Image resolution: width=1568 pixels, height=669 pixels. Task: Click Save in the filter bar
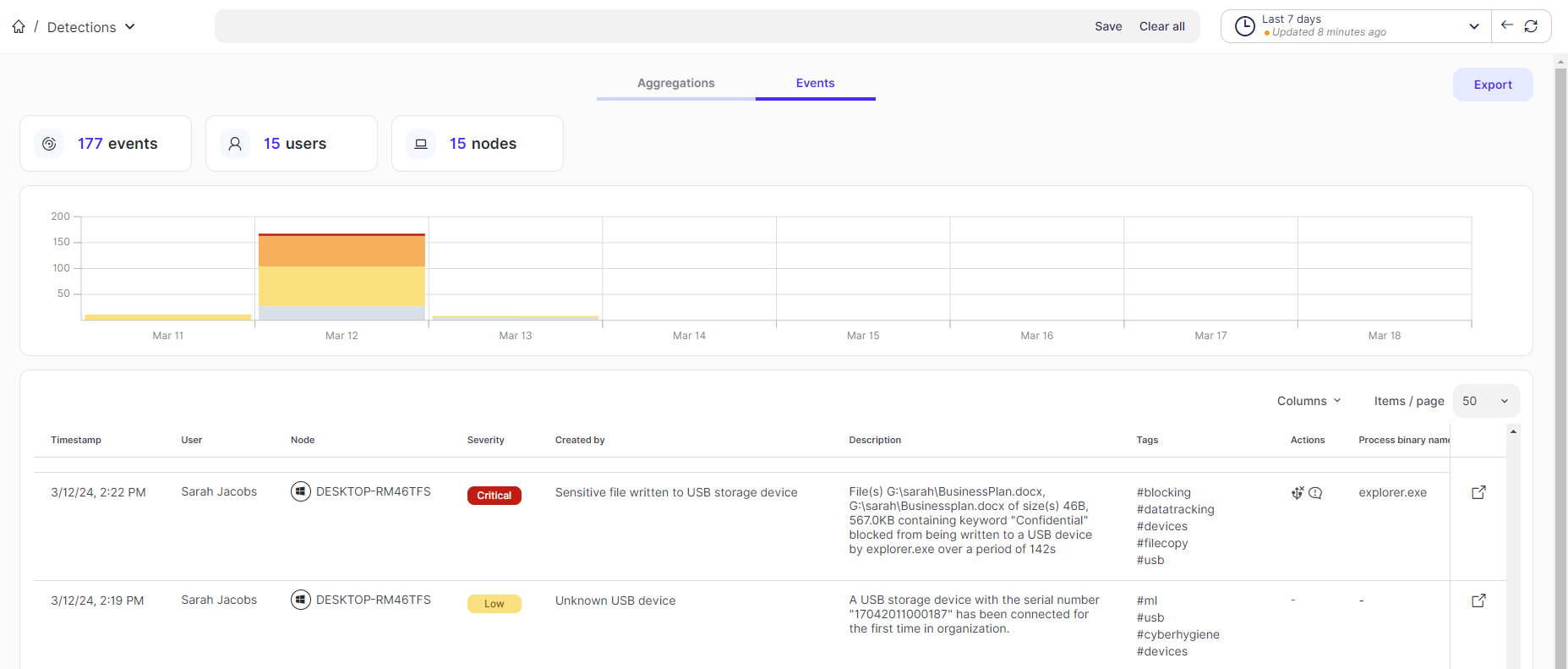(x=1108, y=26)
